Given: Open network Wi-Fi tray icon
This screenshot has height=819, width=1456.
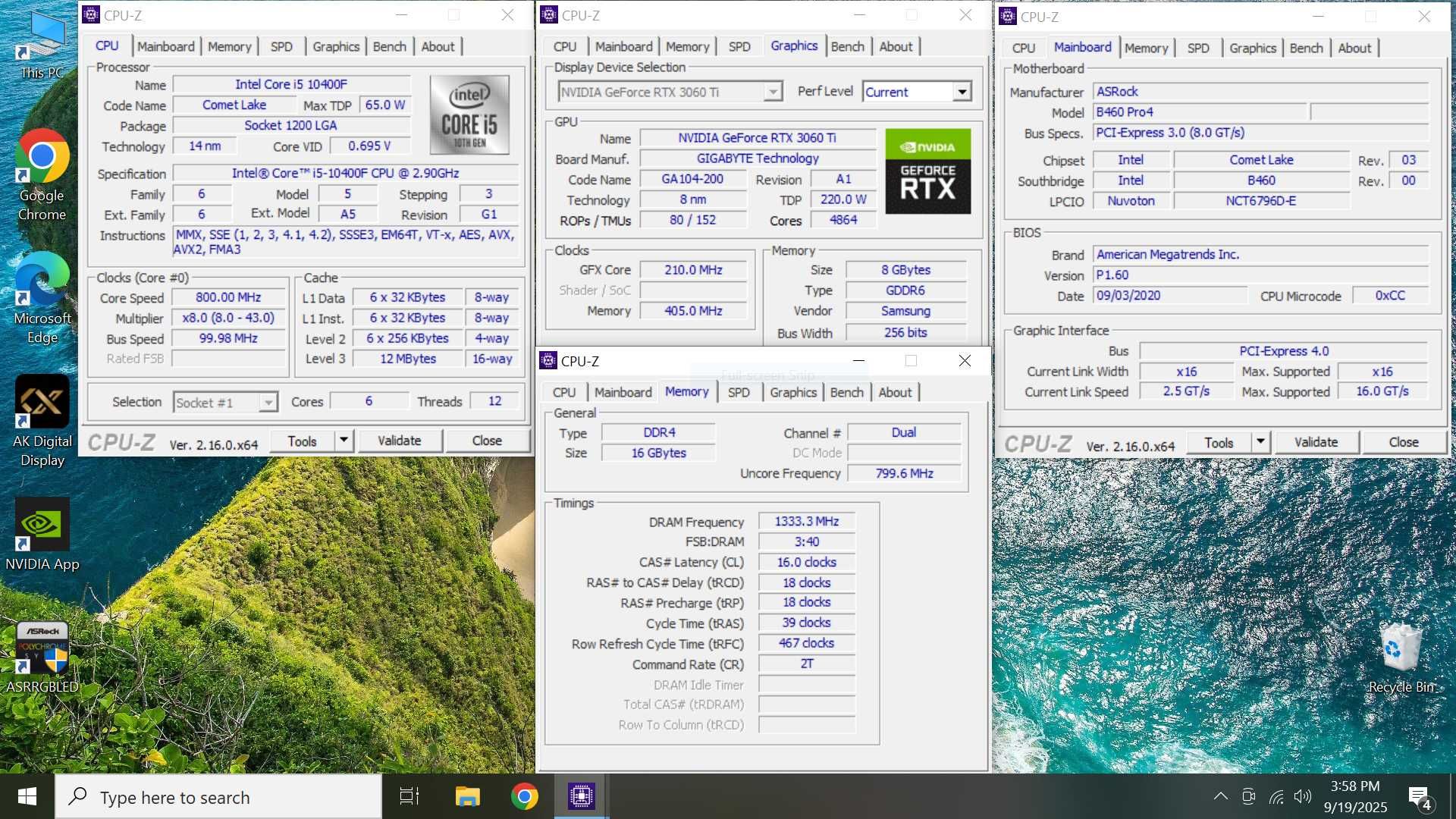Looking at the screenshot, I should (x=1276, y=796).
